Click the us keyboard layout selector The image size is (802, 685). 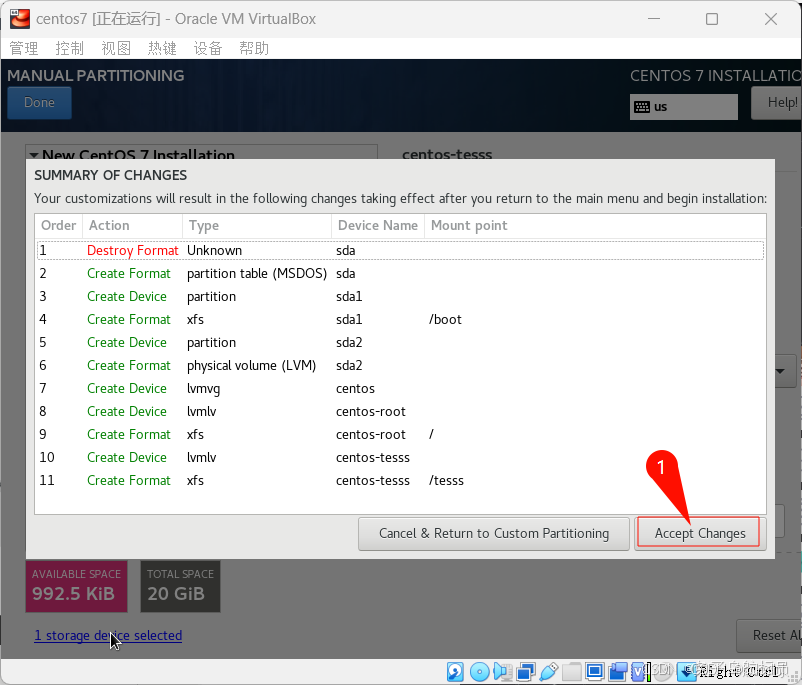pyautogui.click(x=683, y=107)
